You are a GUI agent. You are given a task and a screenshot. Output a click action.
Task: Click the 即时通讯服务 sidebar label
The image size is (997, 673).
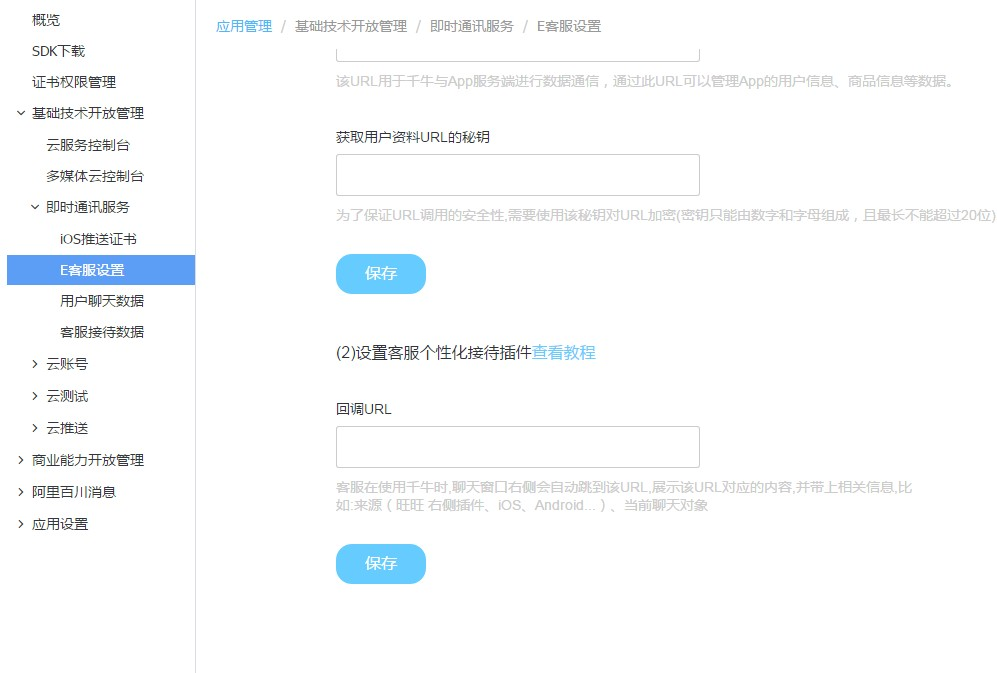[88, 207]
